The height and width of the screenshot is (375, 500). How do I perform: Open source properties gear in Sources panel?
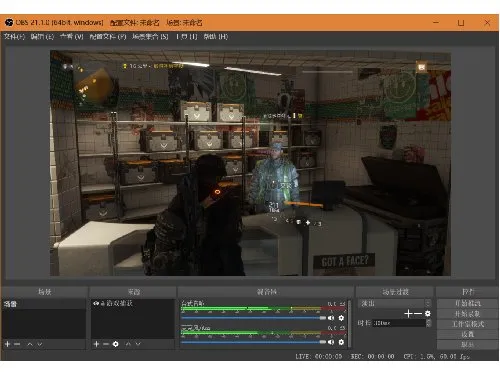pos(116,344)
